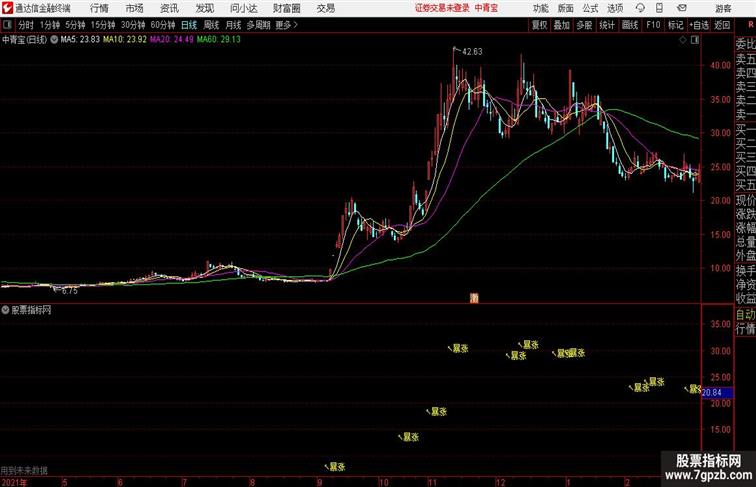
Task: Click the 现价 row in side panel
Action: point(745,200)
